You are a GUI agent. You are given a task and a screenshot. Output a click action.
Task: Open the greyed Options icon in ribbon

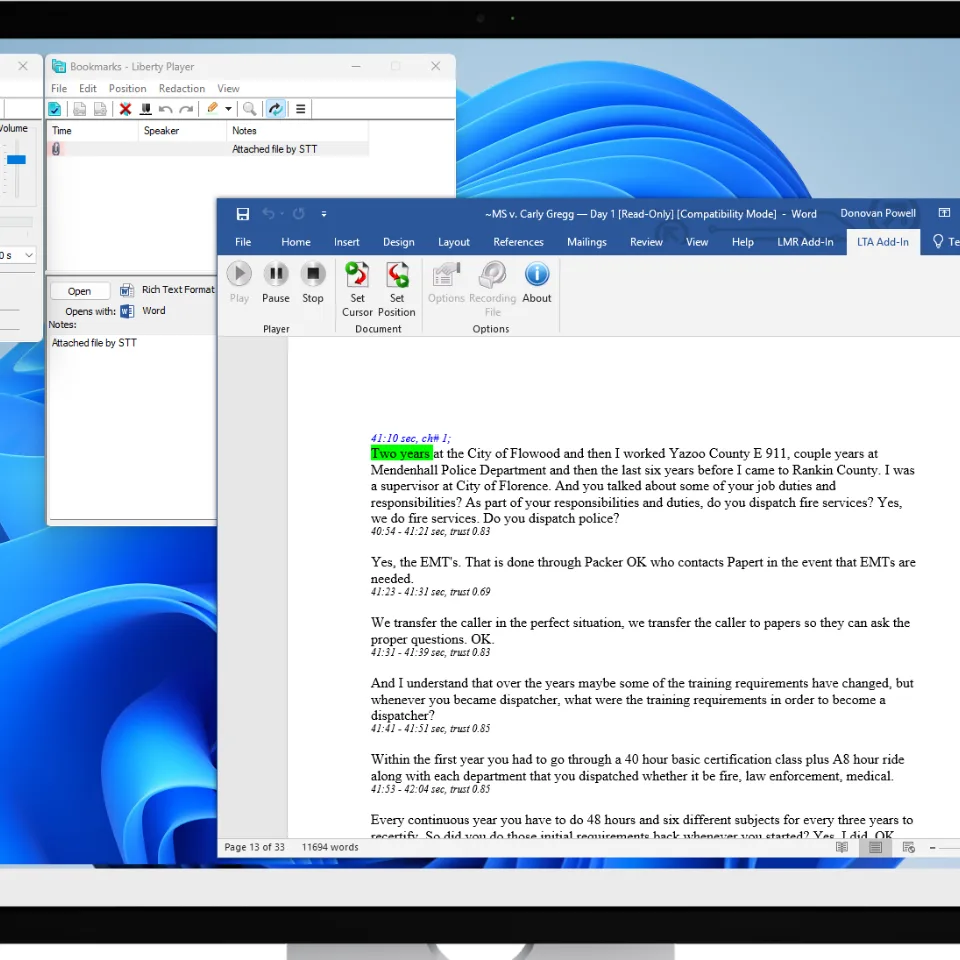446,274
